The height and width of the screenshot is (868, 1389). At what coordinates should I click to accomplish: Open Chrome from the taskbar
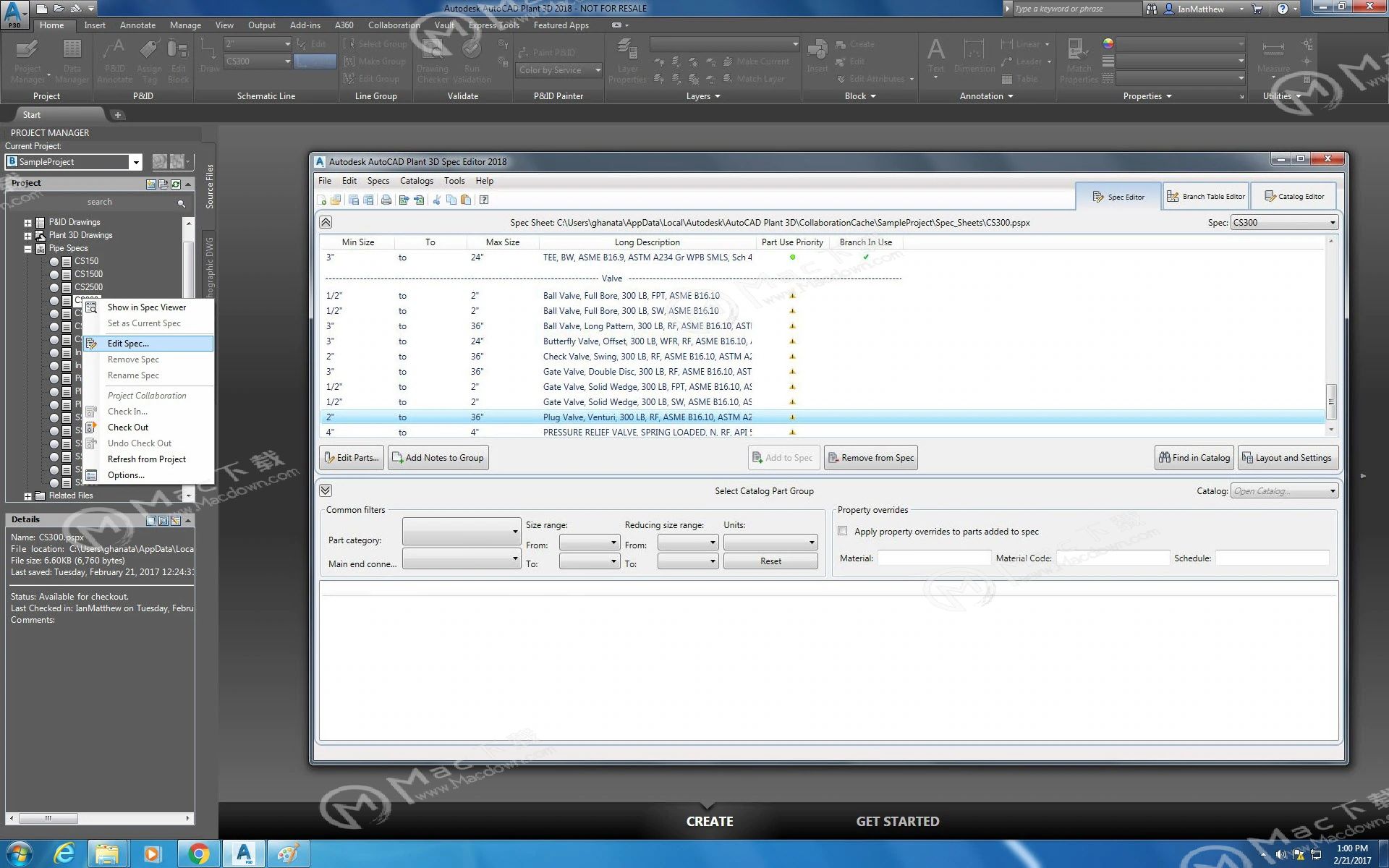pyautogui.click(x=198, y=854)
